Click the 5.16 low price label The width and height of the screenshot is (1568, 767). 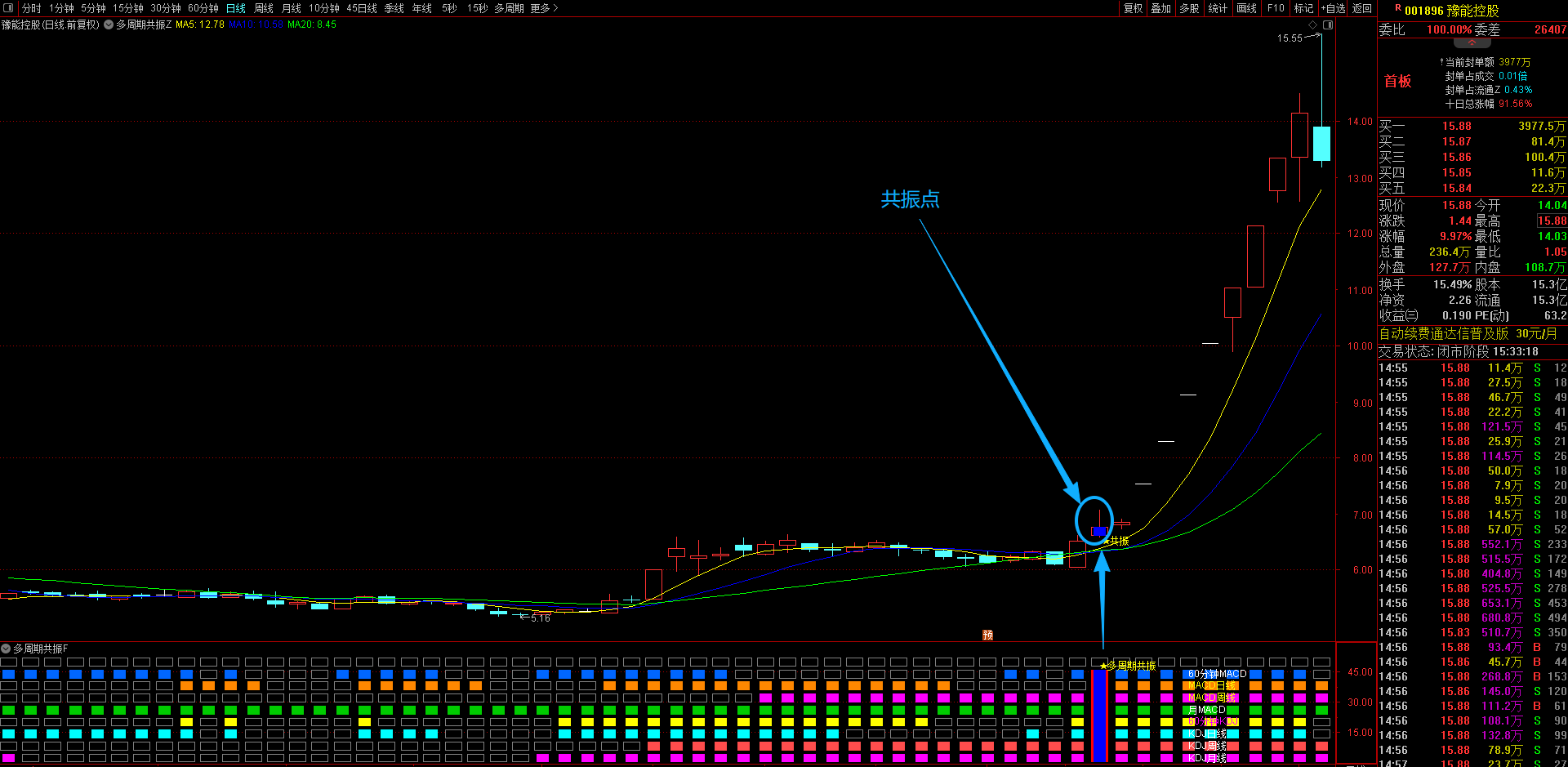click(541, 618)
